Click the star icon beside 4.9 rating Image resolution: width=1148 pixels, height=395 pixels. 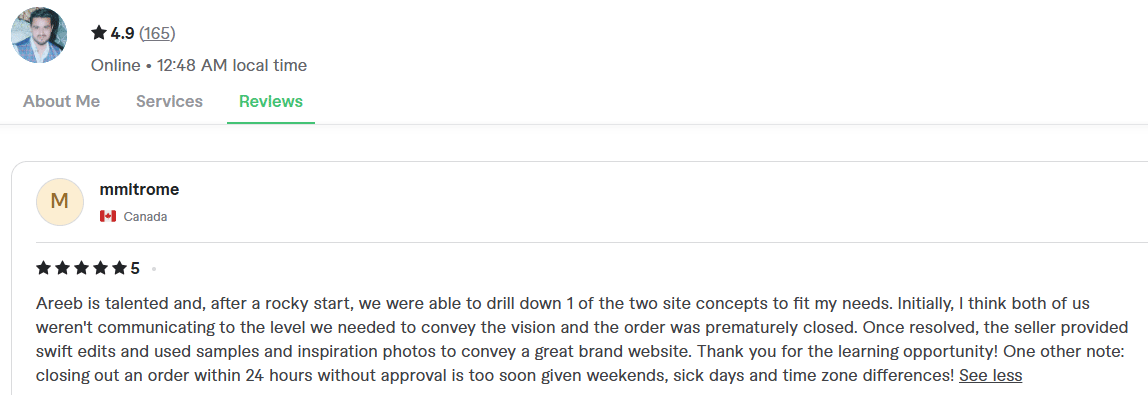tap(99, 33)
